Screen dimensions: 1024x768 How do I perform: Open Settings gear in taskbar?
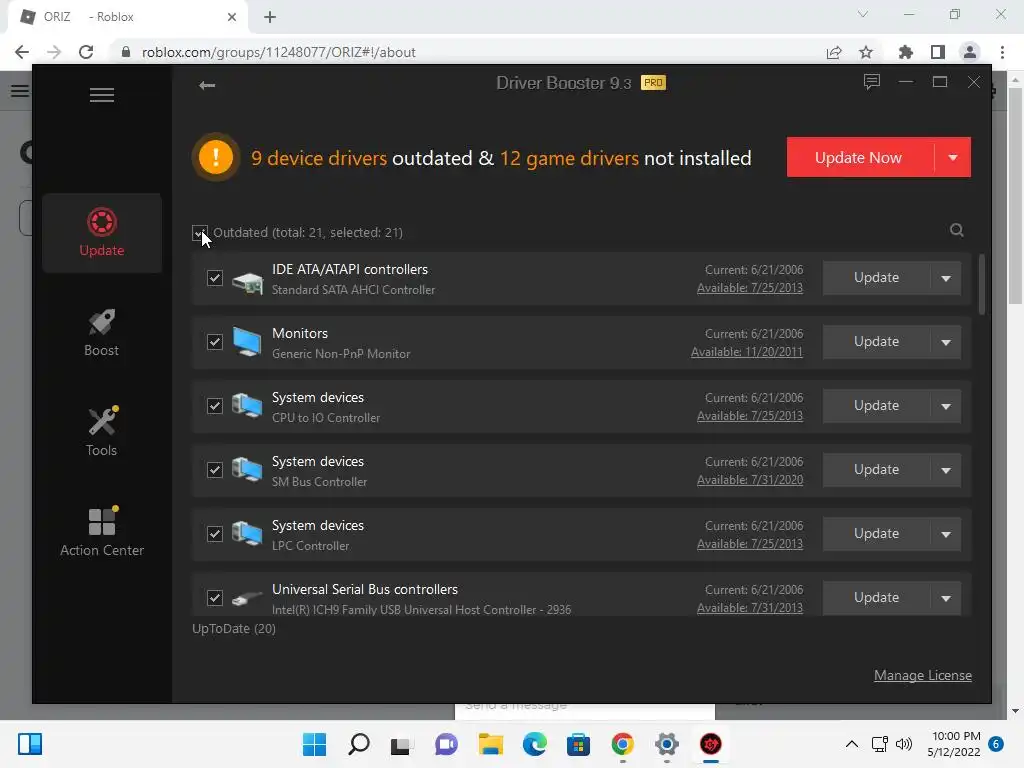tap(667, 744)
